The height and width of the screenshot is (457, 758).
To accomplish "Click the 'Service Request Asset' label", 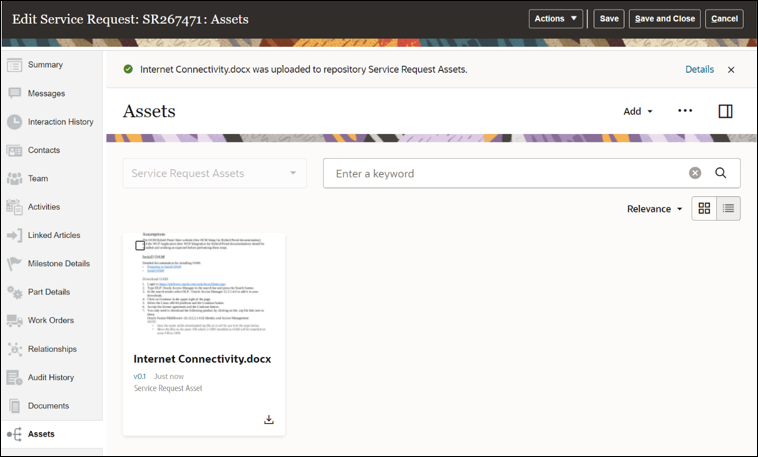I will pyautogui.click(x=168, y=388).
